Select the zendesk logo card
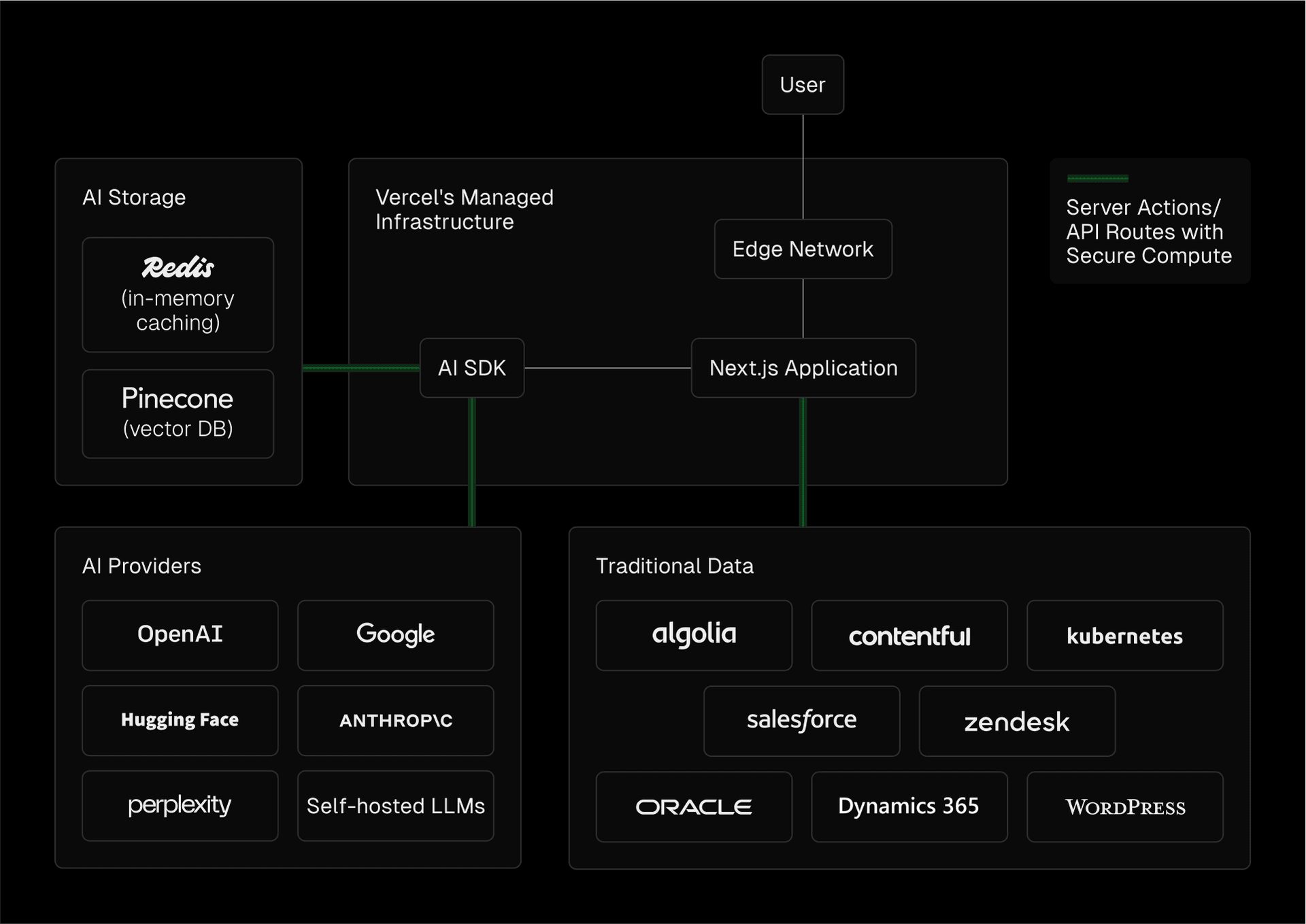This screenshot has width=1306, height=924. 1018,721
